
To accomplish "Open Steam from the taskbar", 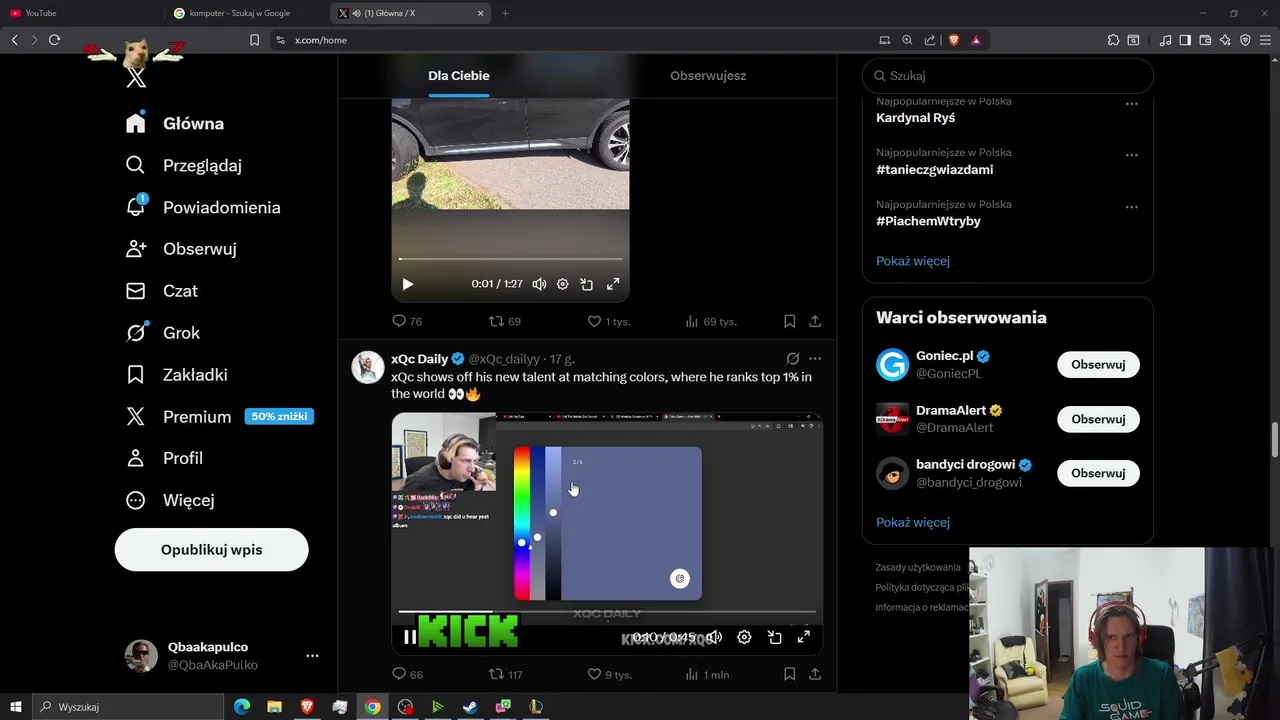I will (470, 707).
